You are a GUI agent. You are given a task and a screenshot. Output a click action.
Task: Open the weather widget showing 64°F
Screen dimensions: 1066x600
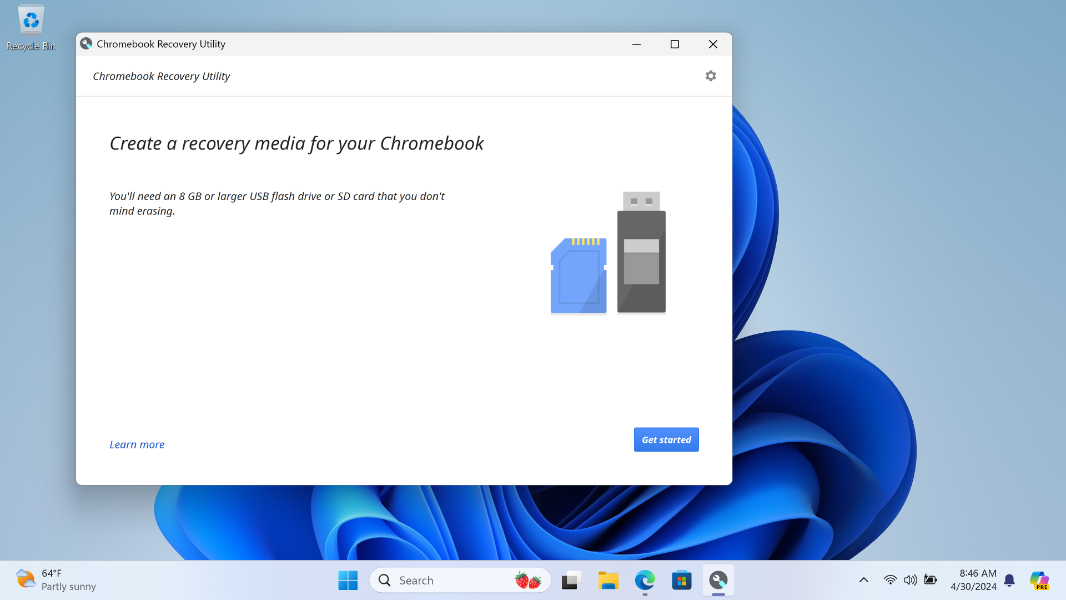tap(56, 580)
